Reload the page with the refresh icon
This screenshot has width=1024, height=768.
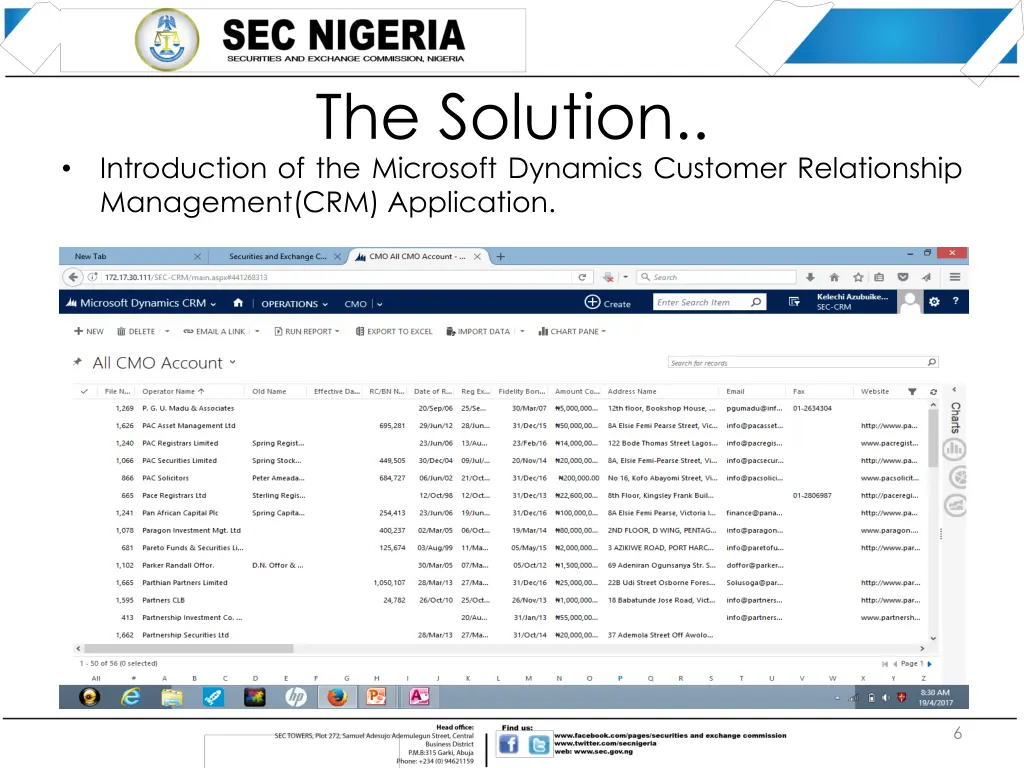(582, 277)
